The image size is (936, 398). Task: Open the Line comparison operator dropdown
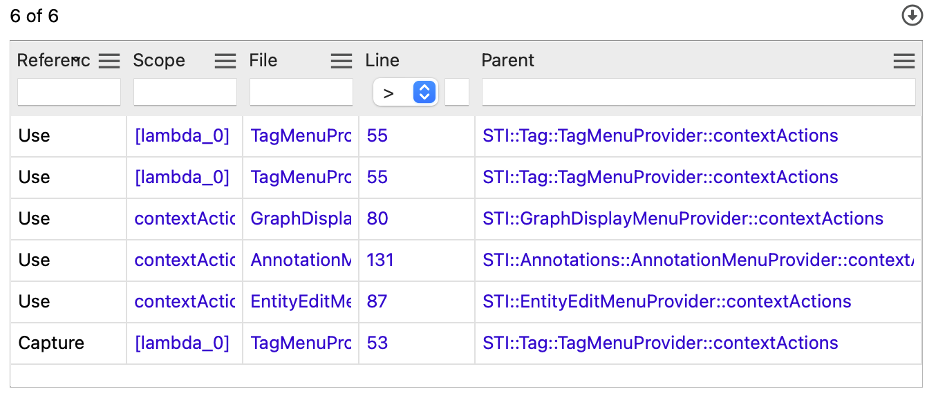(x=406, y=92)
